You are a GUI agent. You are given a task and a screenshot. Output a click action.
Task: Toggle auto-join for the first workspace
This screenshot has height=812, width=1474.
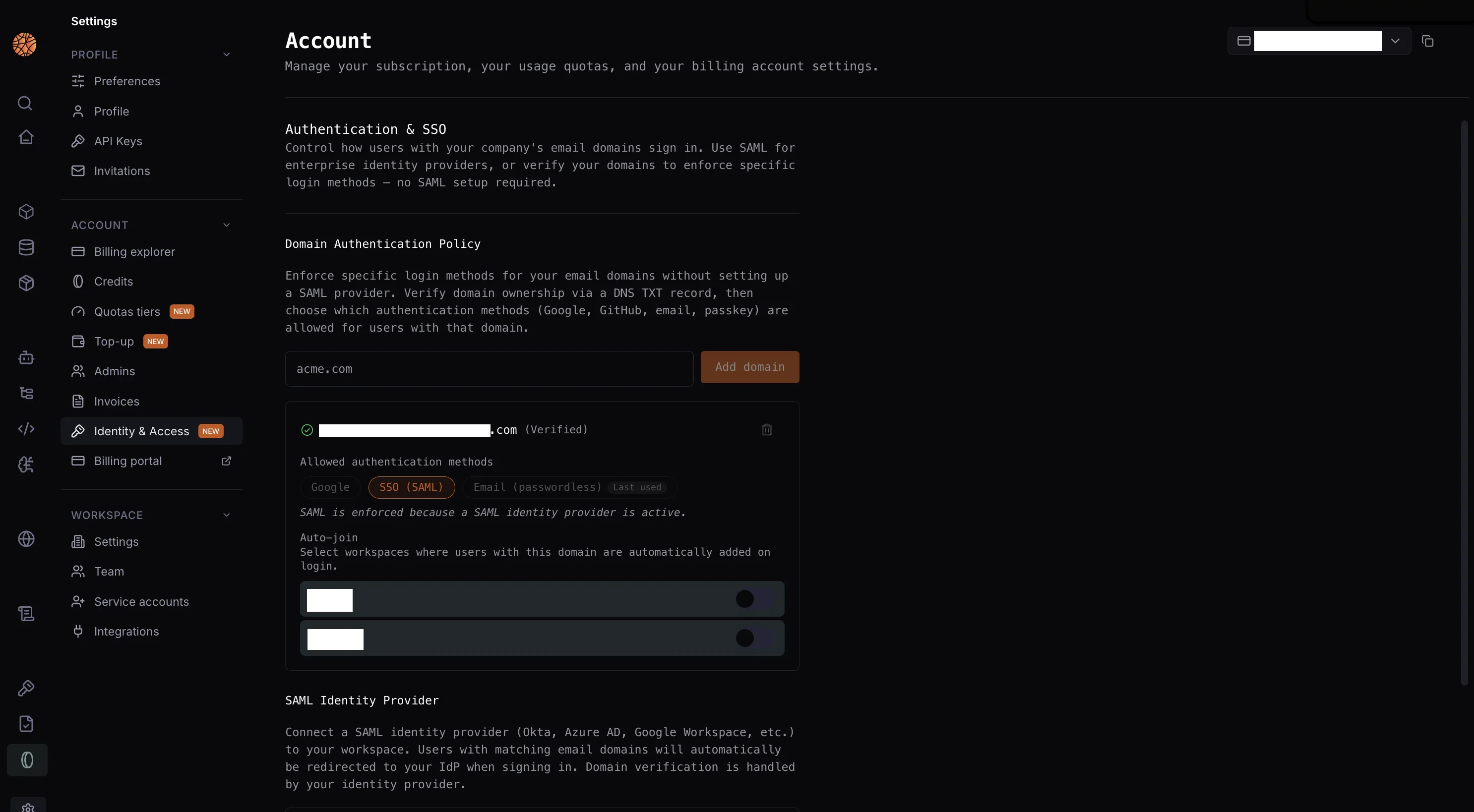click(744, 599)
